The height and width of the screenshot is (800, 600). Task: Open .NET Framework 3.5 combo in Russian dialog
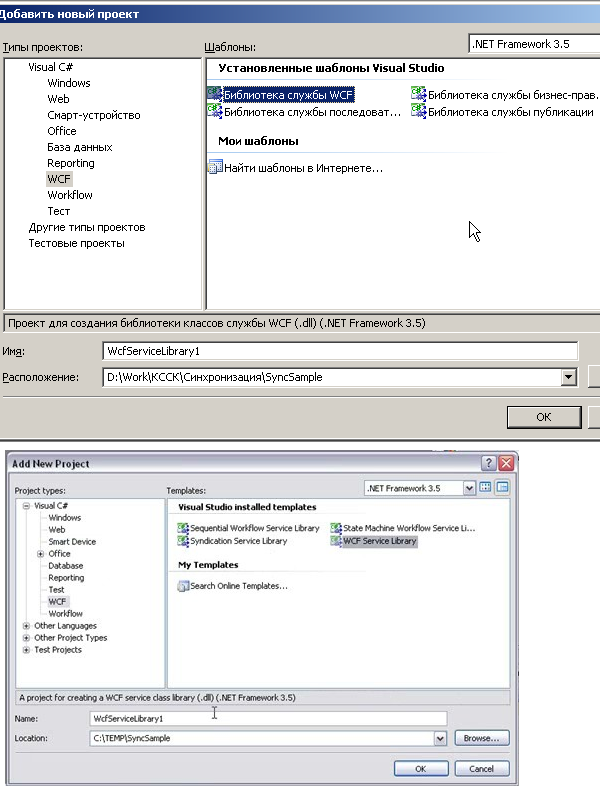point(534,44)
